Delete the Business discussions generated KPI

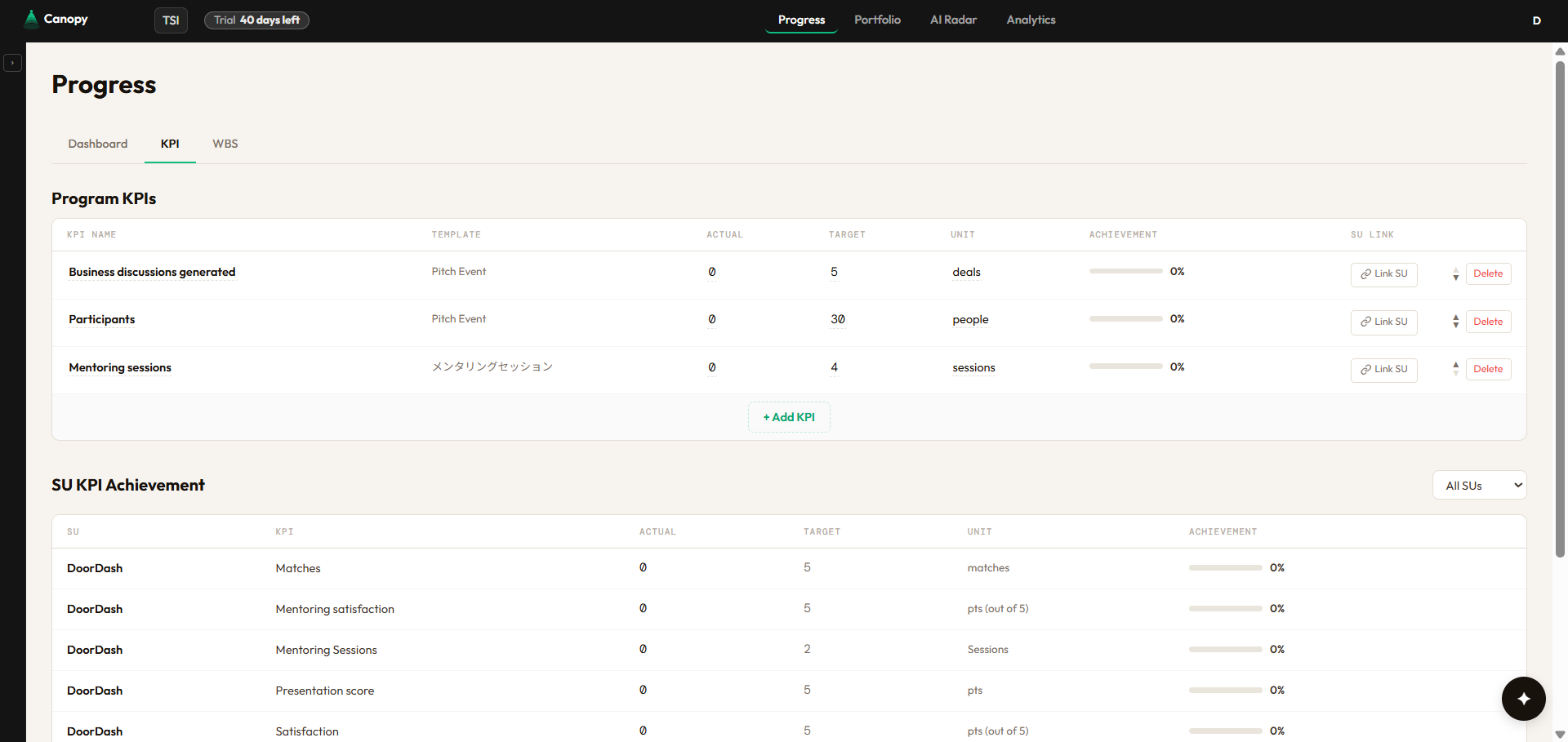coord(1488,274)
